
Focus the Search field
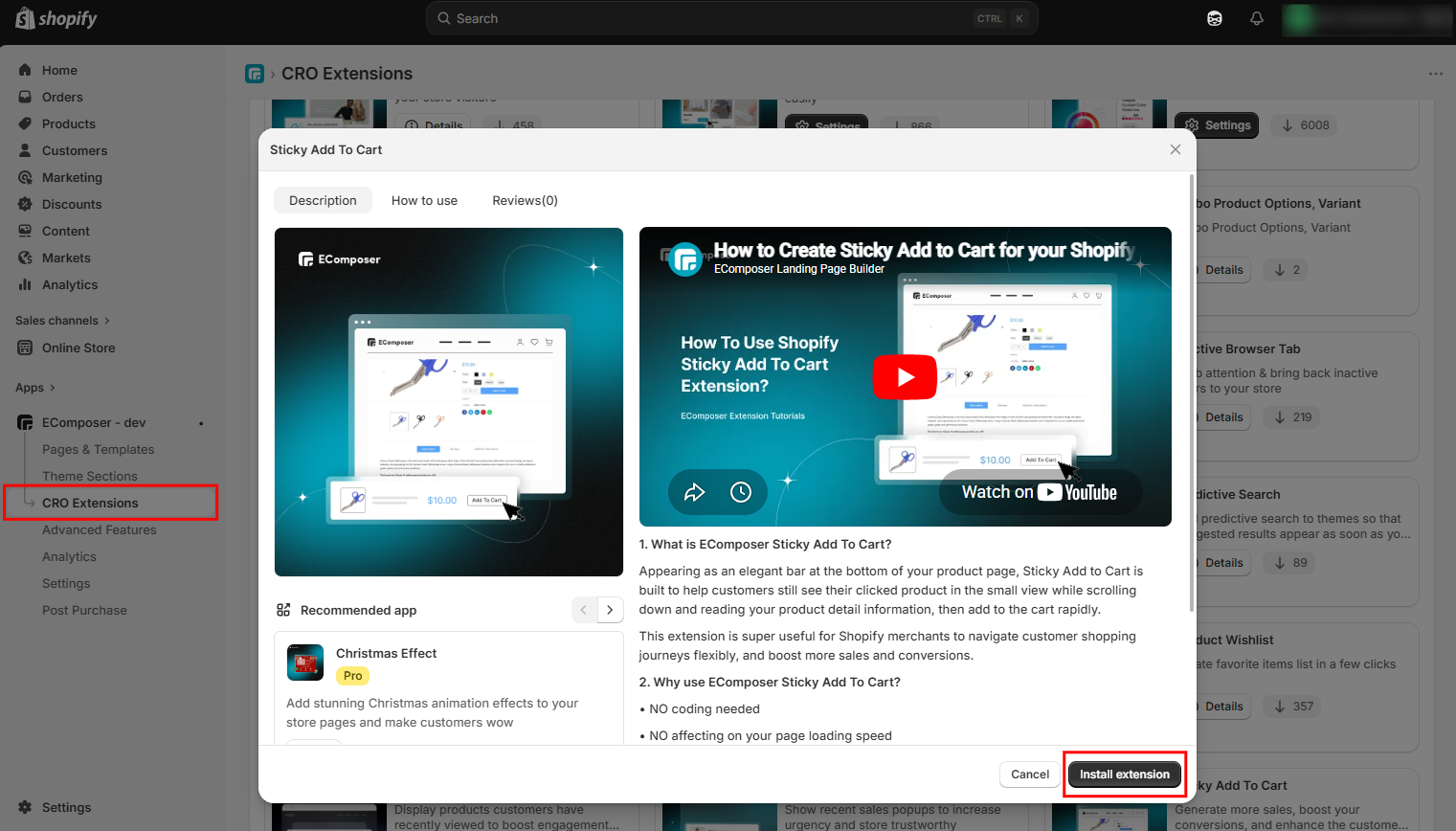pos(732,18)
